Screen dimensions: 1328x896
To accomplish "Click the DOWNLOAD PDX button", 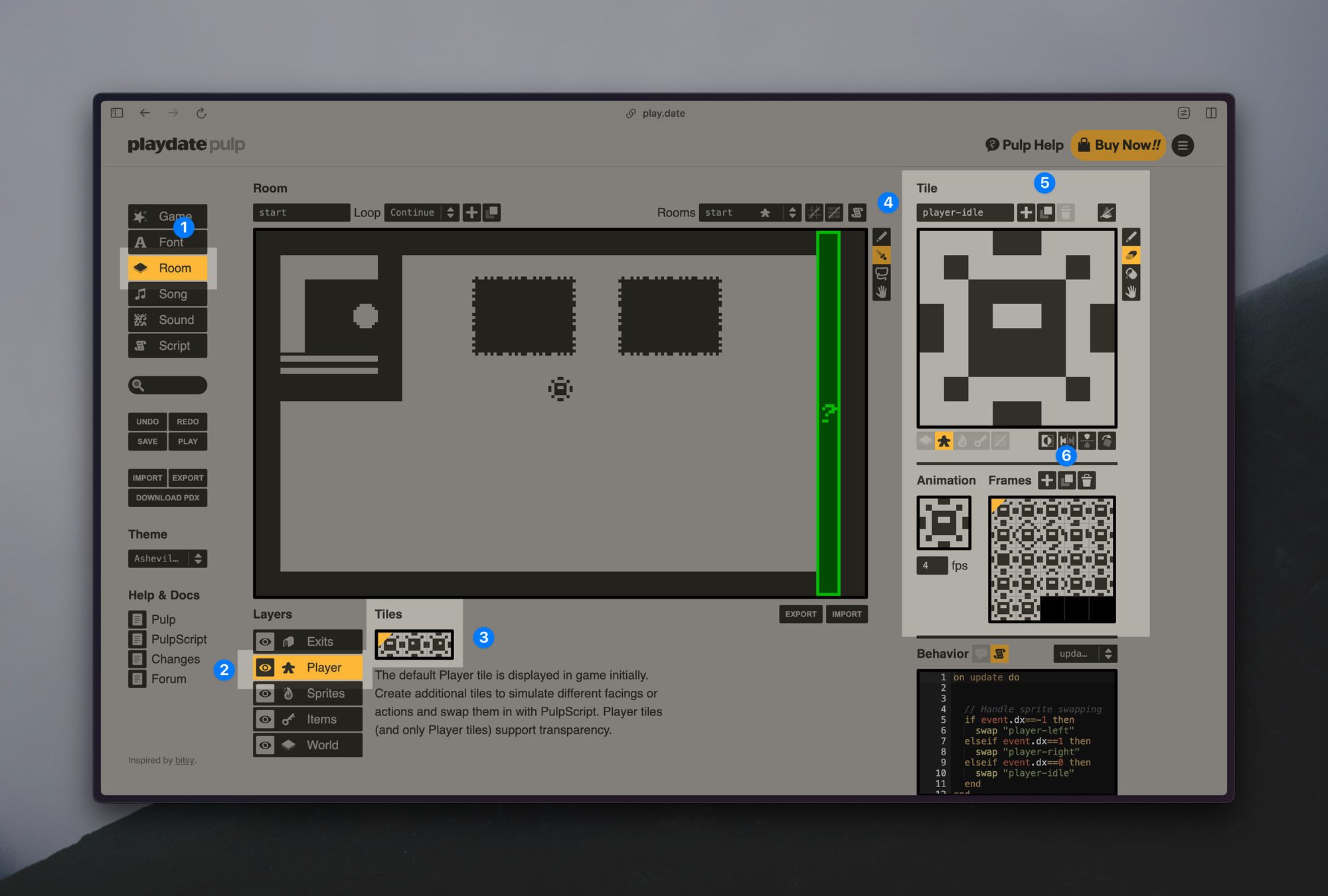I will (167, 498).
